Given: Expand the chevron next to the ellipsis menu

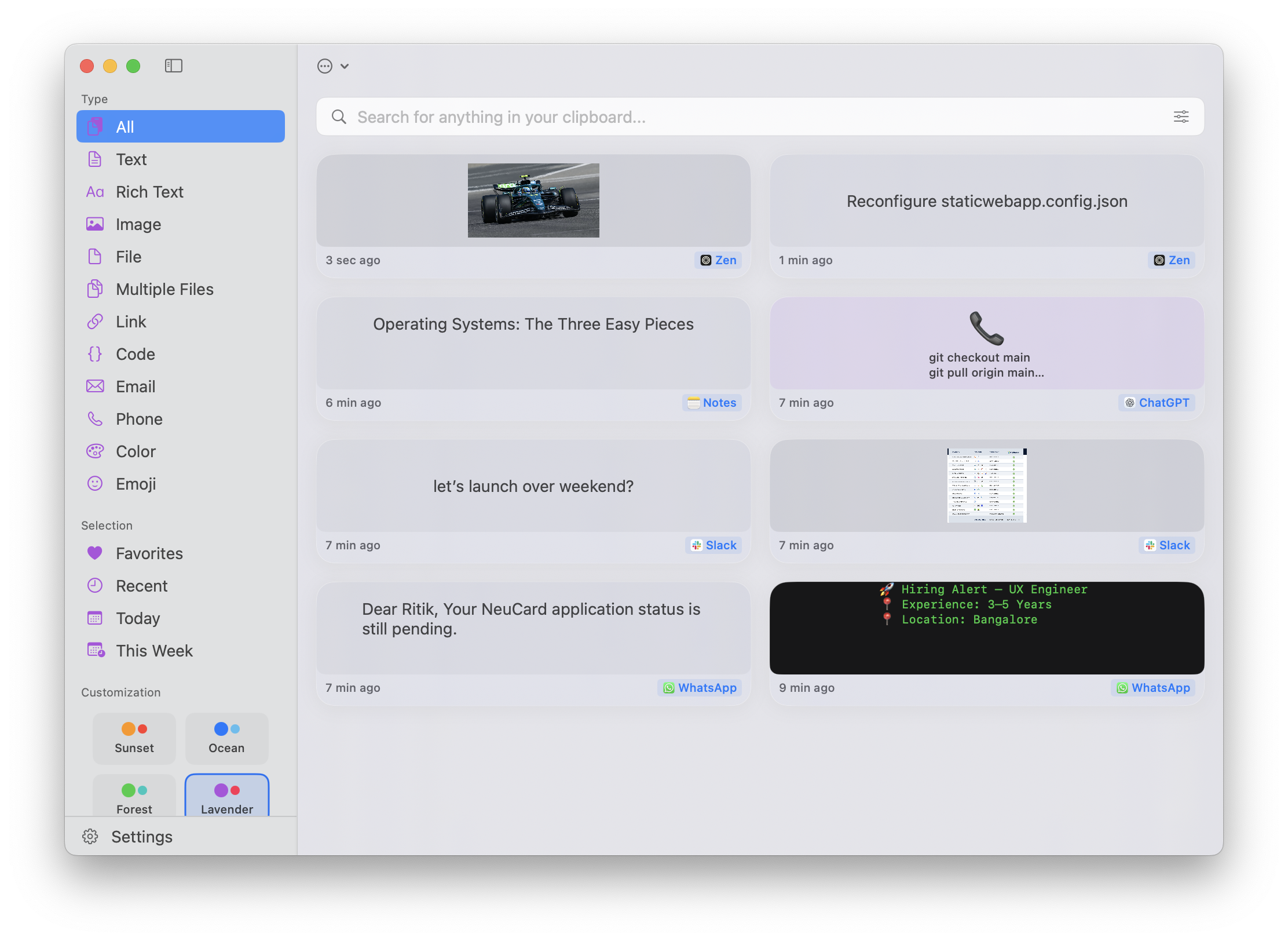Looking at the screenshot, I should point(345,66).
